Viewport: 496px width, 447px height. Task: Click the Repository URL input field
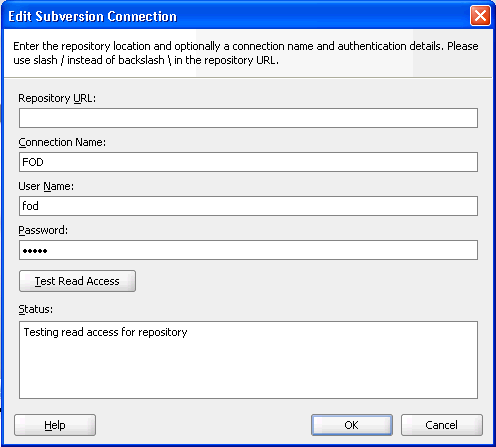pos(248,118)
